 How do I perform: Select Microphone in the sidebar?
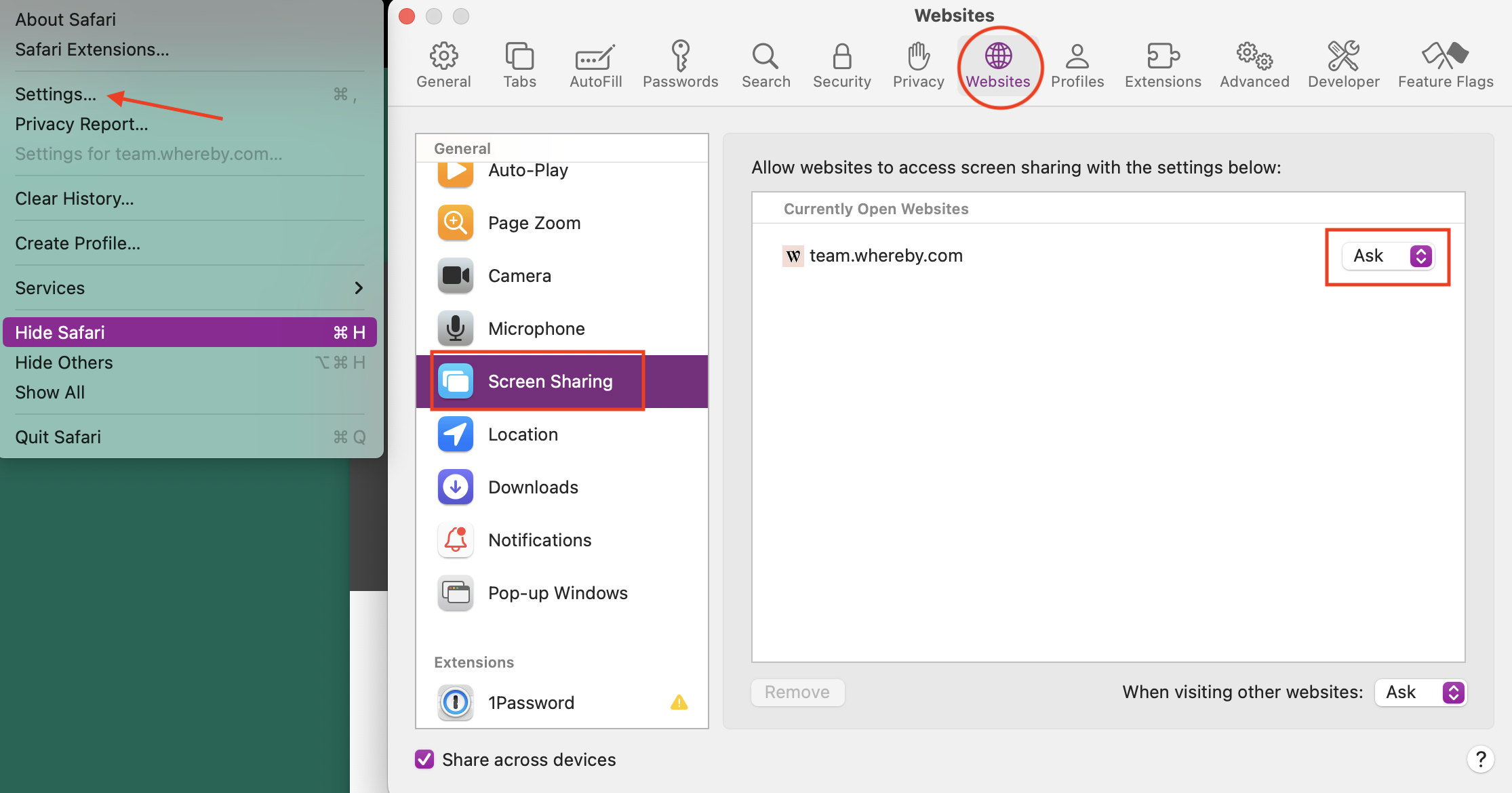536,329
